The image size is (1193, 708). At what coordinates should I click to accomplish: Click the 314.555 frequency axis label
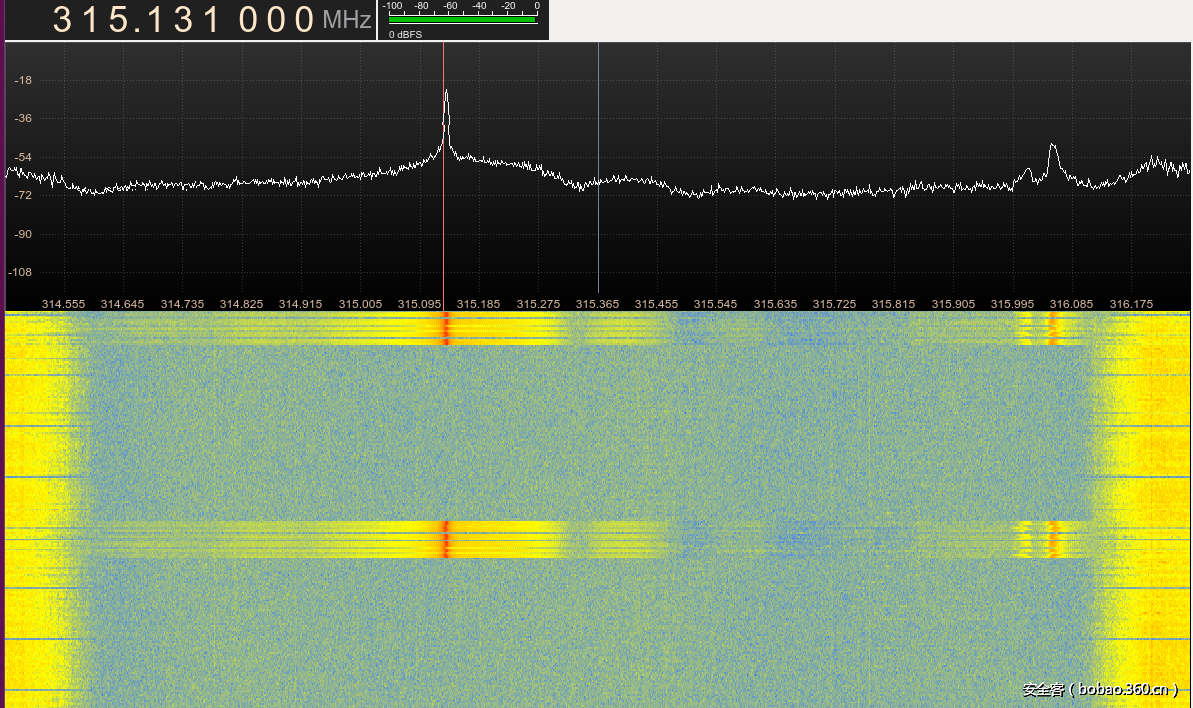pos(63,303)
